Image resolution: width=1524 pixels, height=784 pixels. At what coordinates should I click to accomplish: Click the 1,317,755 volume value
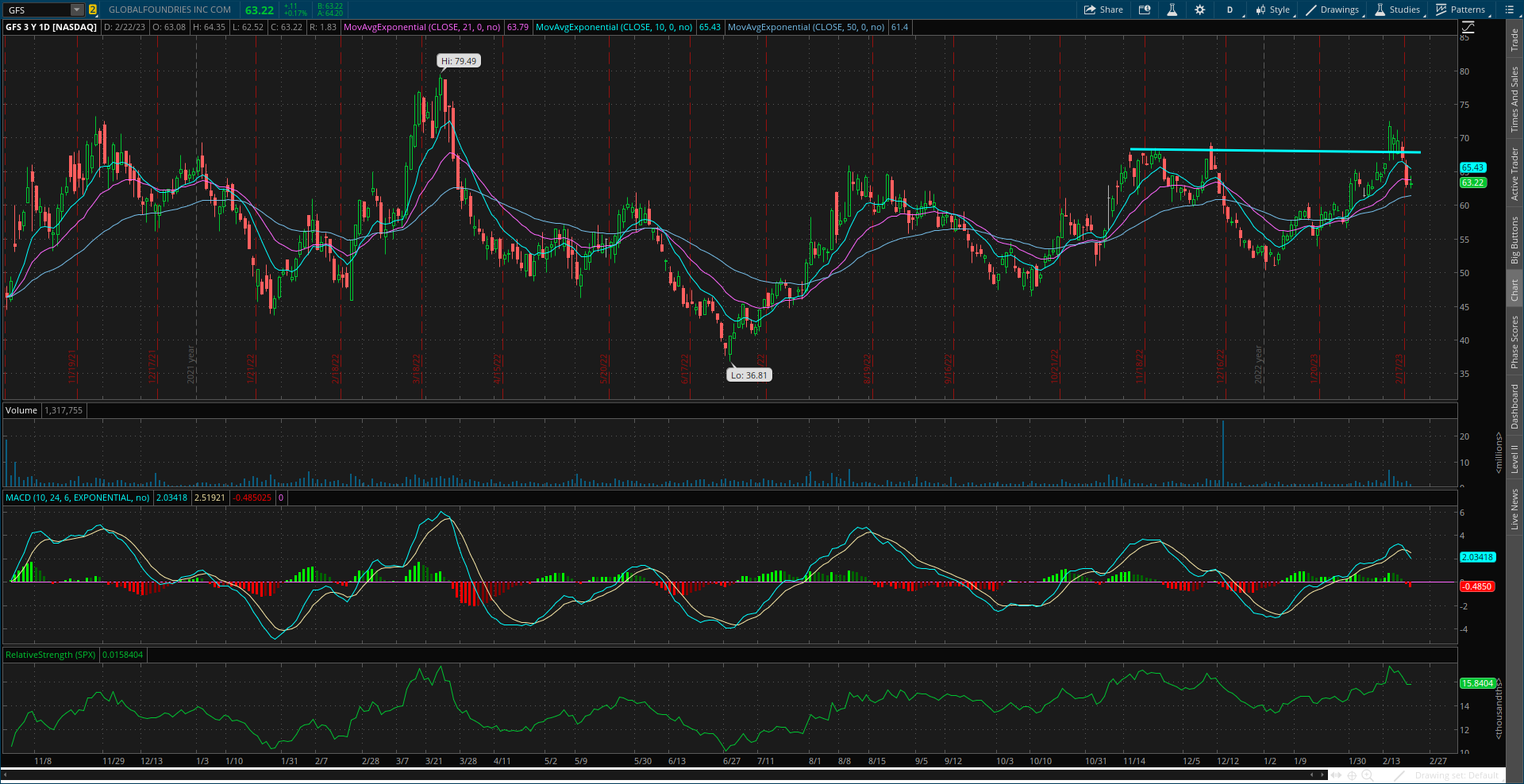(x=63, y=410)
